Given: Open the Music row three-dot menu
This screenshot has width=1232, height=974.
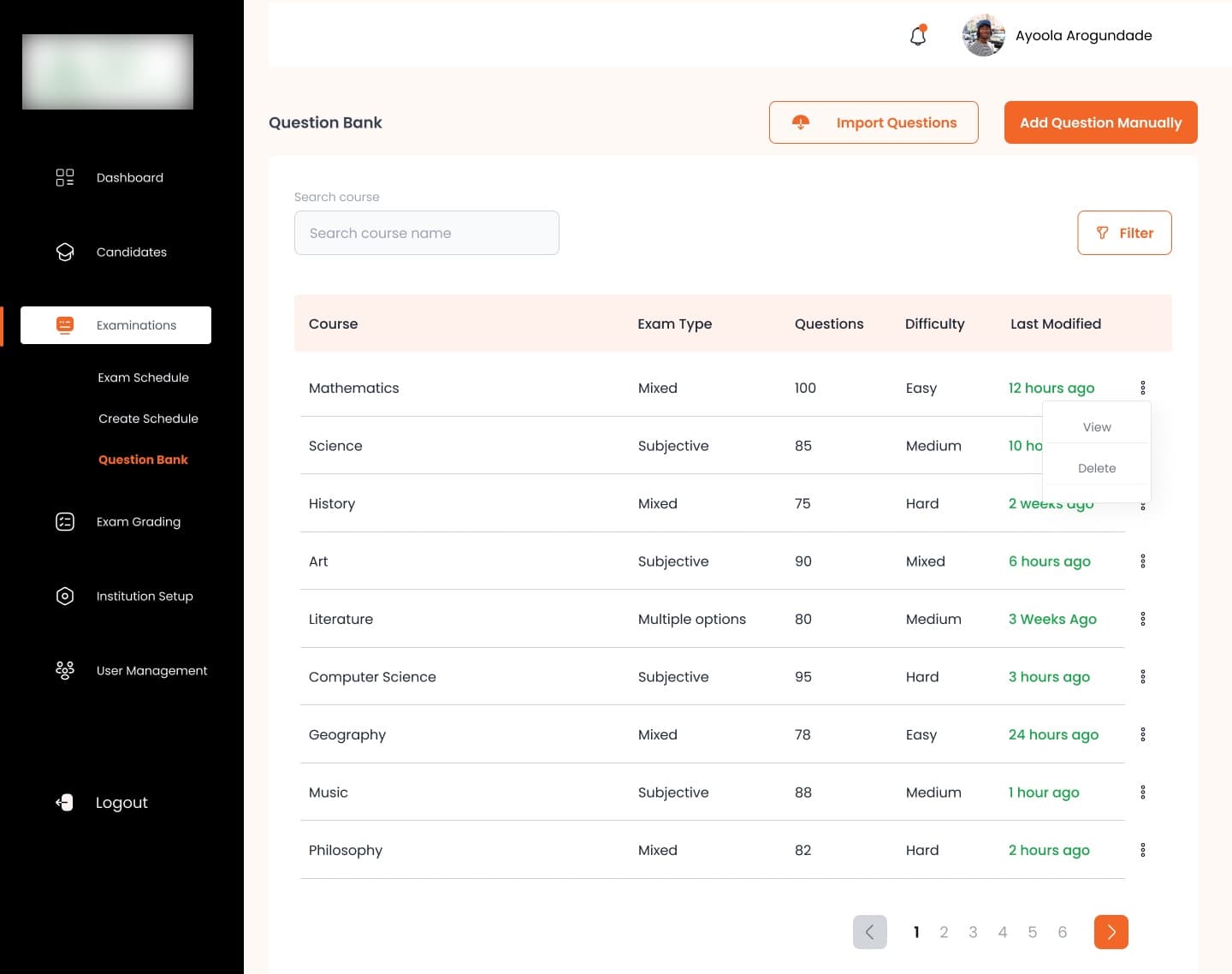Looking at the screenshot, I should coord(1142,793).
